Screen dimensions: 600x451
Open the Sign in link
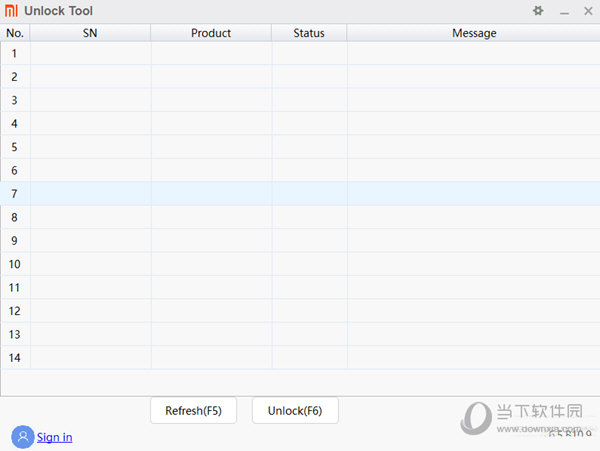54,437
